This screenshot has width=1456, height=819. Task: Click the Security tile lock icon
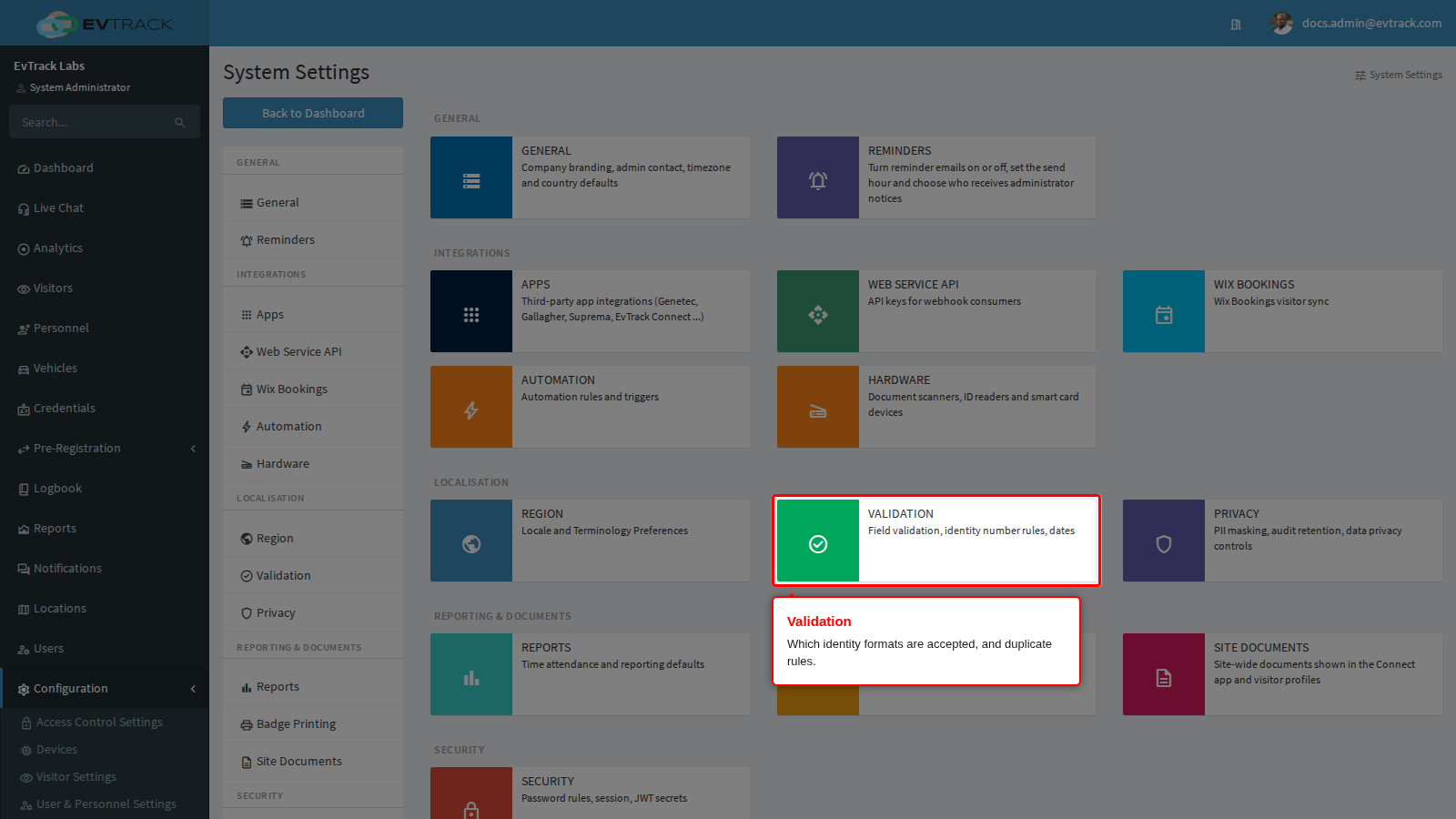471,794
